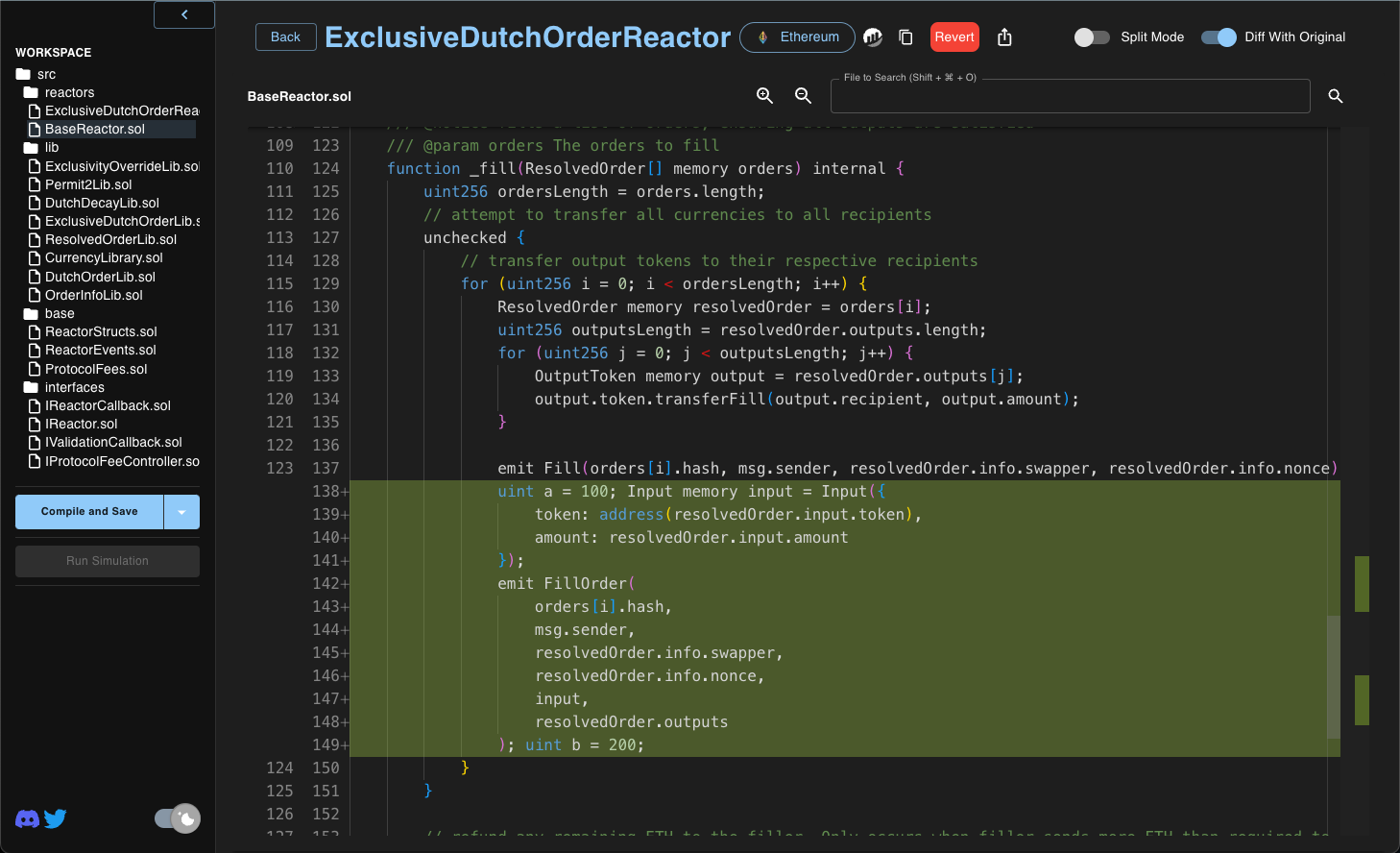Click the zoom out magnifier icon
1400x853 pixels.
click(803, 96)
